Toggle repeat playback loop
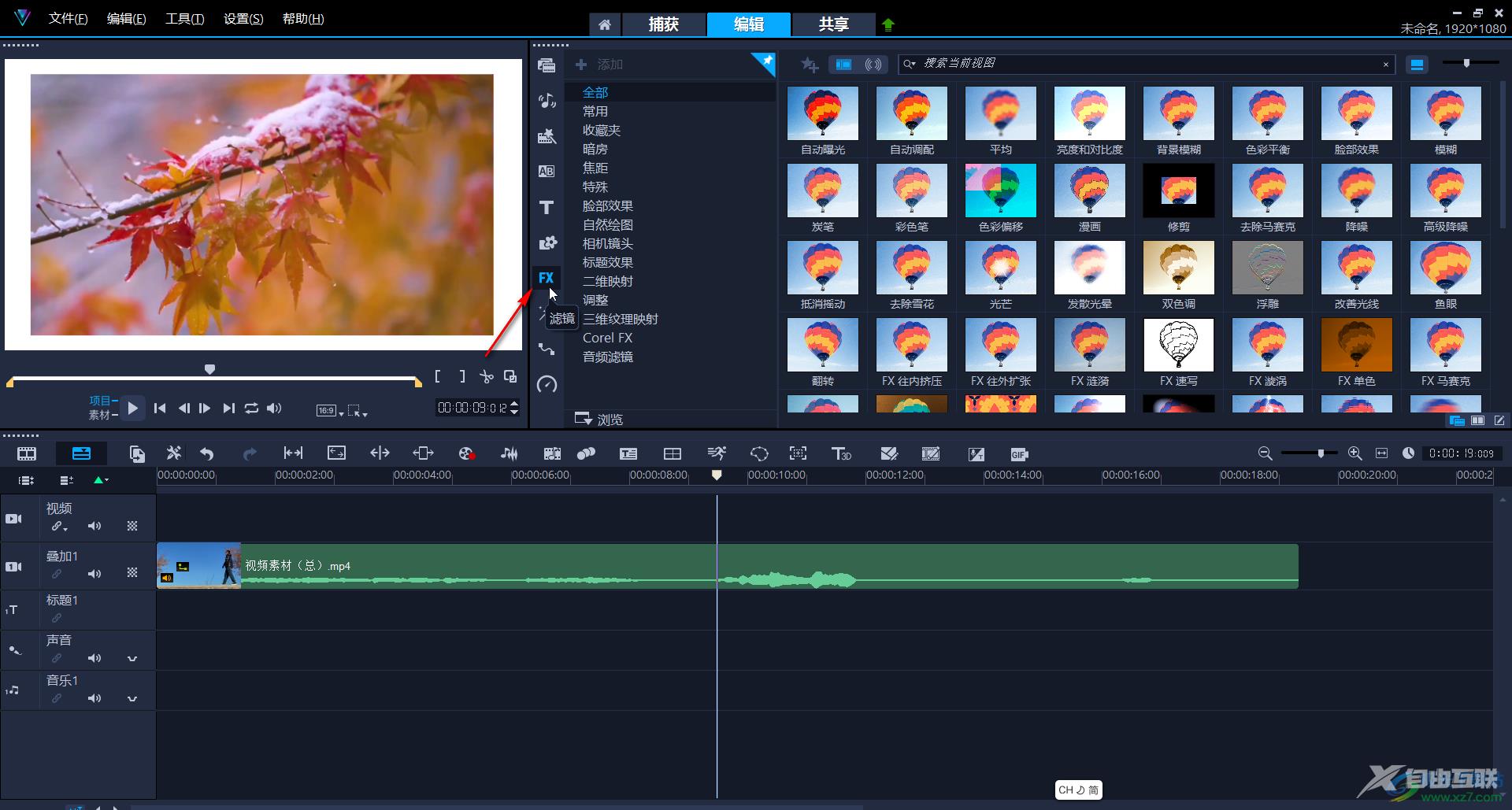This screenshot has height=810, width=1512. point(251,408)
